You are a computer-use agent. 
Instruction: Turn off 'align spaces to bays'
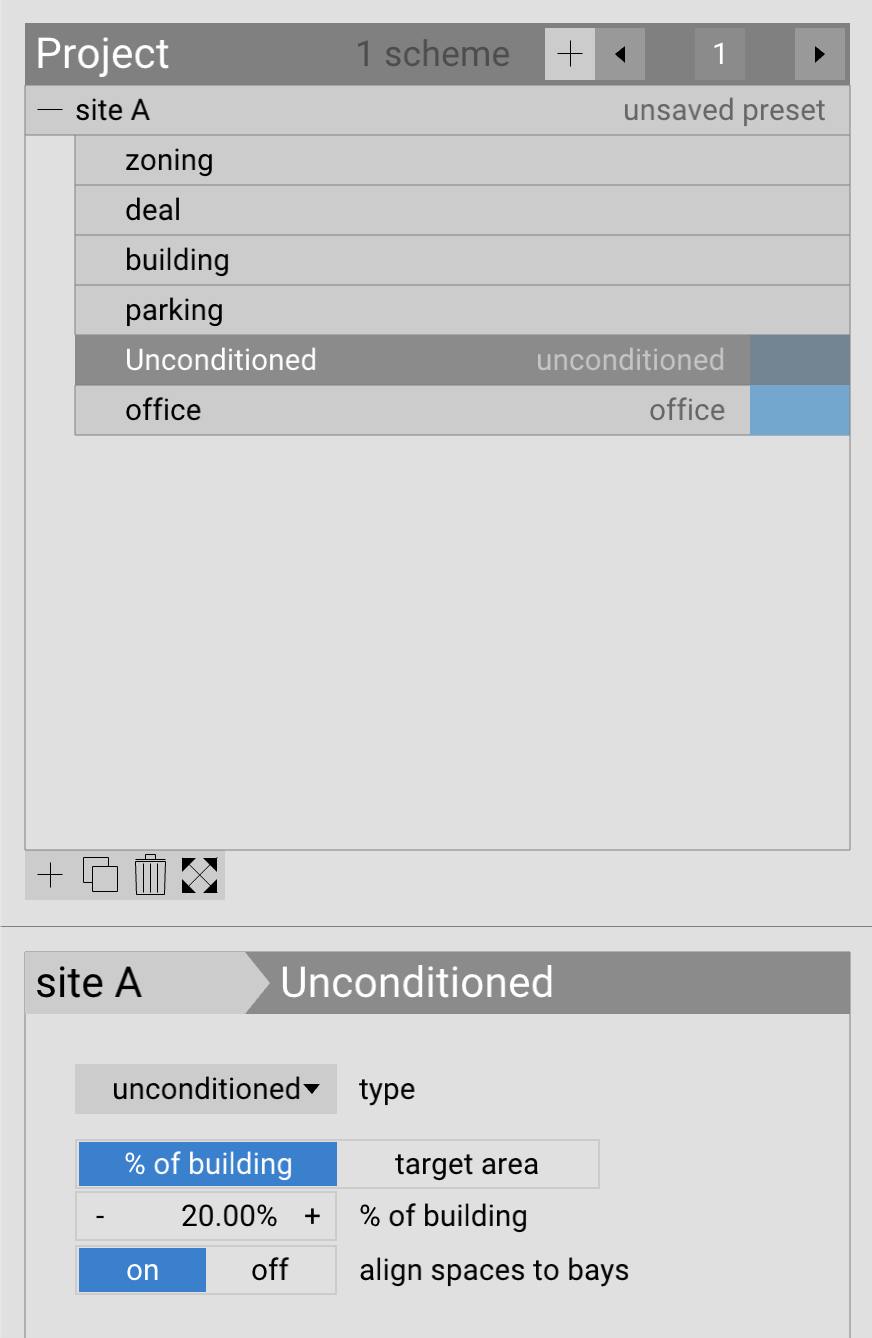269,1269
